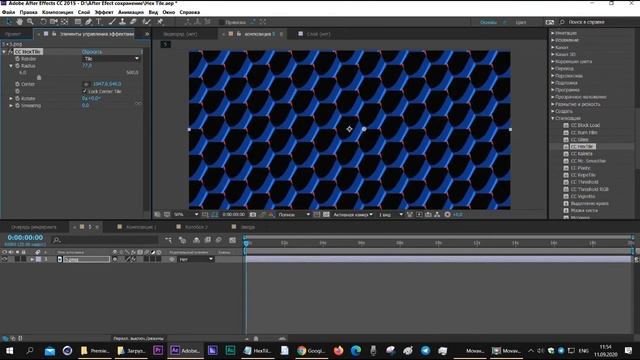This screenshot has height=360, width=640.
Task: Select the Pan Behind anchor point tool
Action: [x=64, y=22]
